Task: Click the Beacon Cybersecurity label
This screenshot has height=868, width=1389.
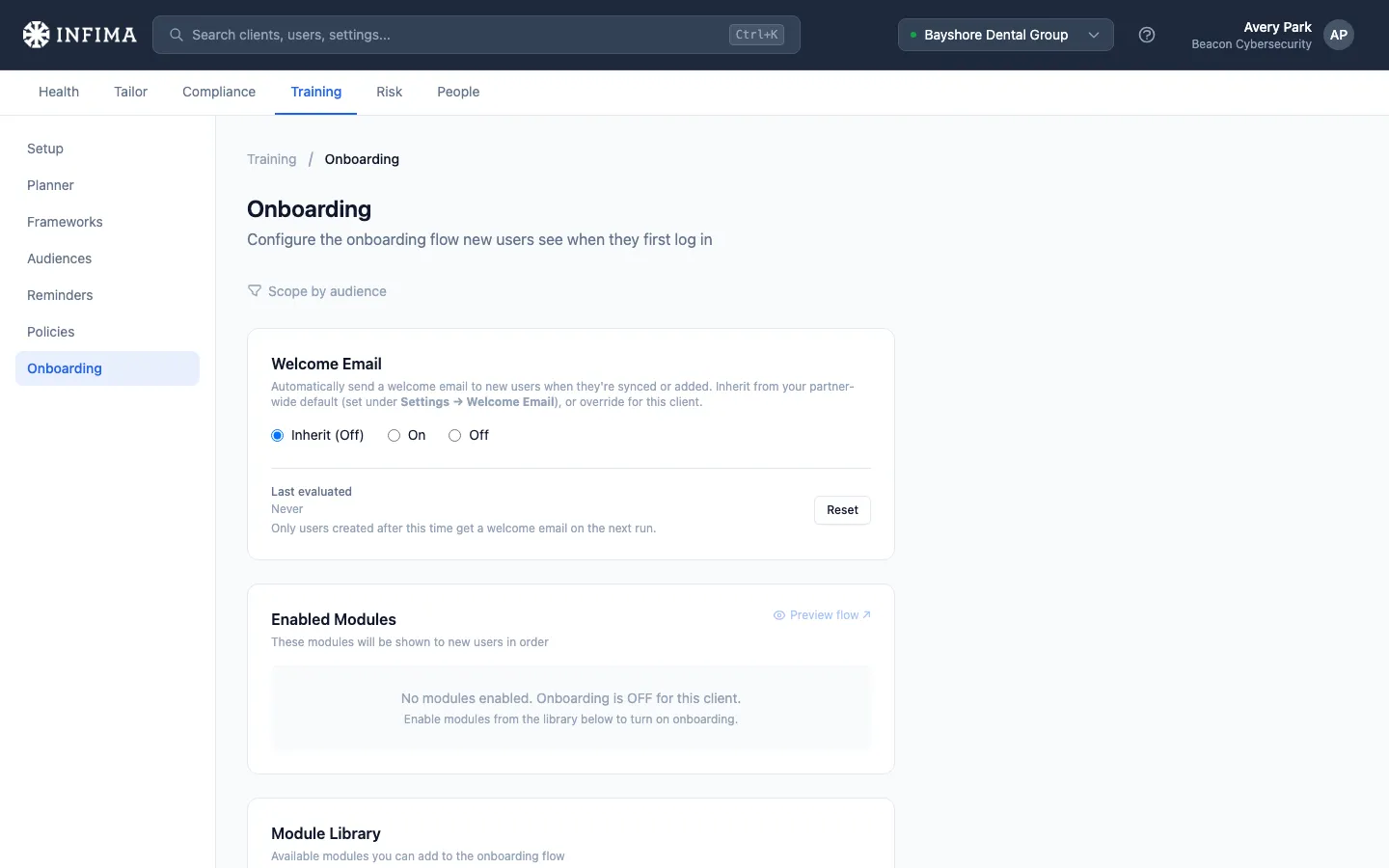Action: [x=1251, y=44]
